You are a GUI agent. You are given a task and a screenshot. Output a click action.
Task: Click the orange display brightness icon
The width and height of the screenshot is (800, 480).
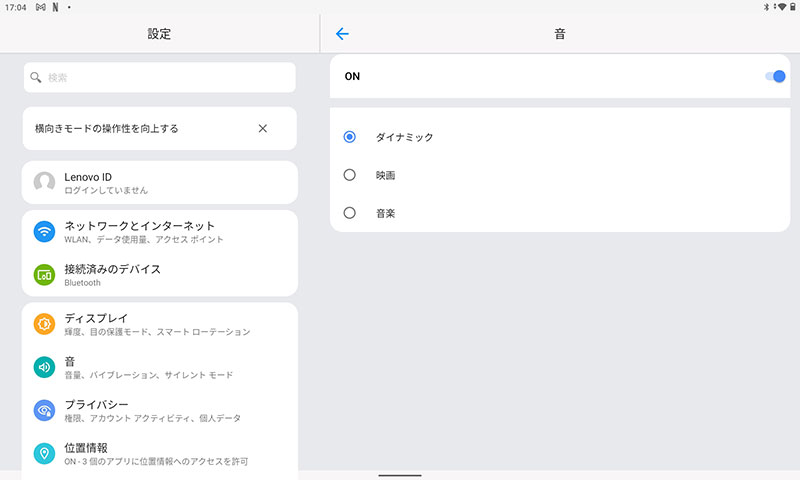pyautogui.click(x=44, y=324)
